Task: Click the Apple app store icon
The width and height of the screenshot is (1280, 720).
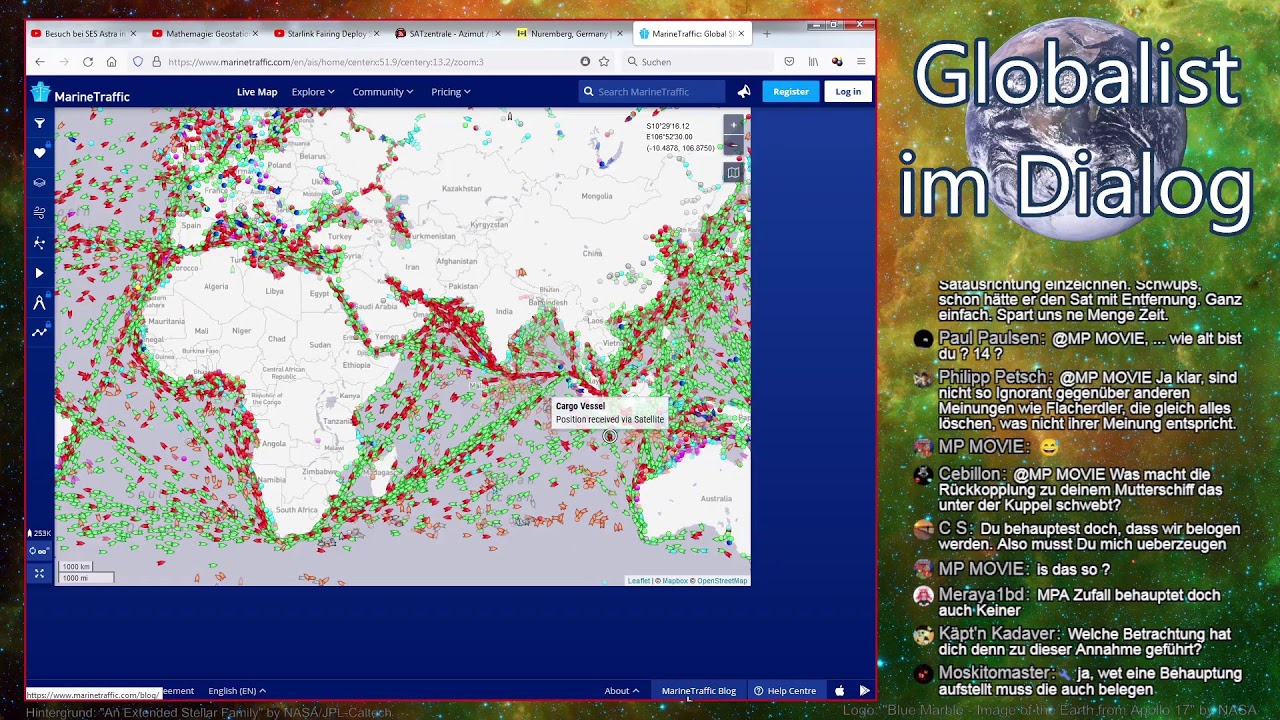Action: tap(840, 691)
